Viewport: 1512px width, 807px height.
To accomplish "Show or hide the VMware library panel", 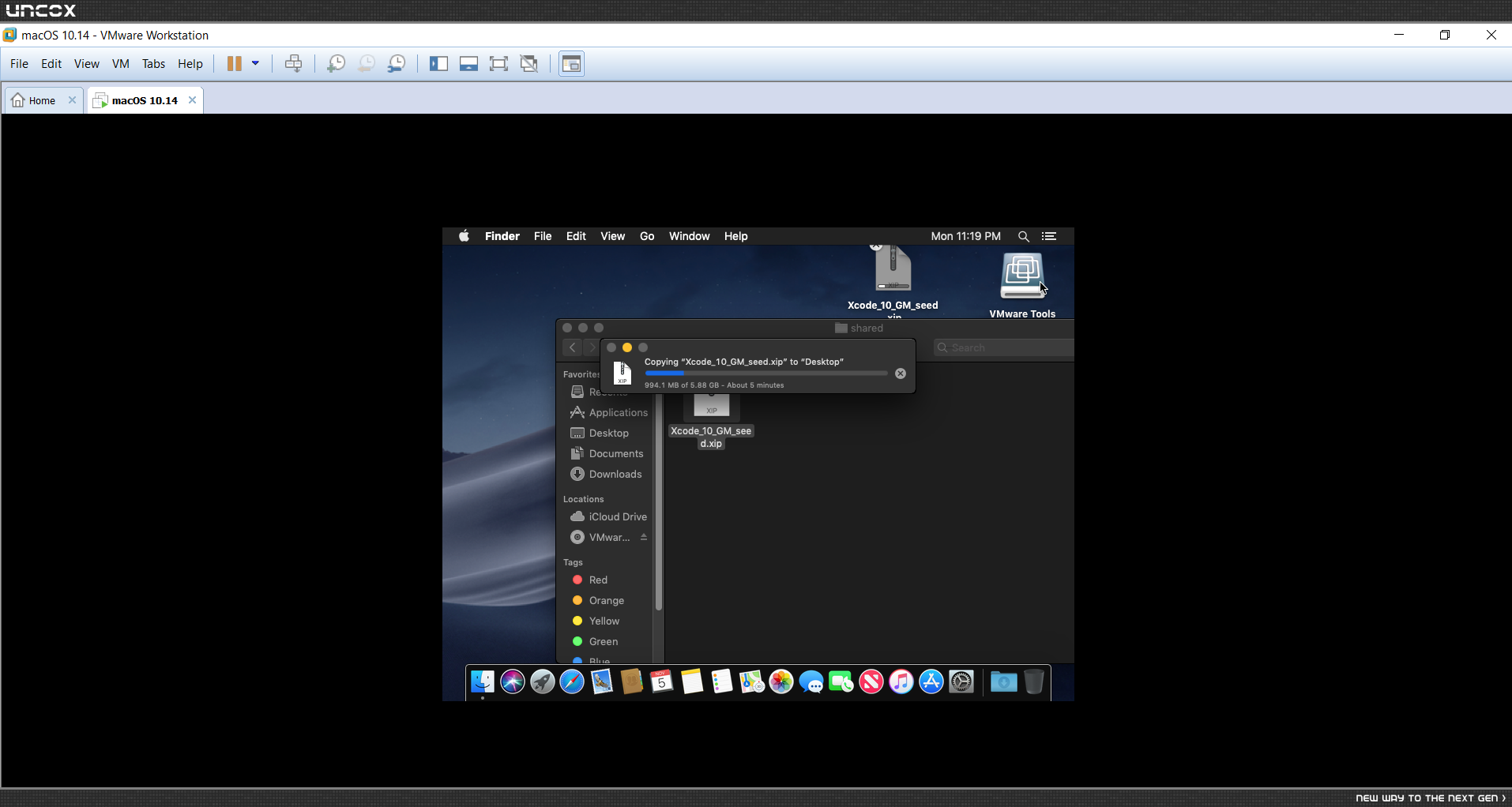I will [438, 64].
